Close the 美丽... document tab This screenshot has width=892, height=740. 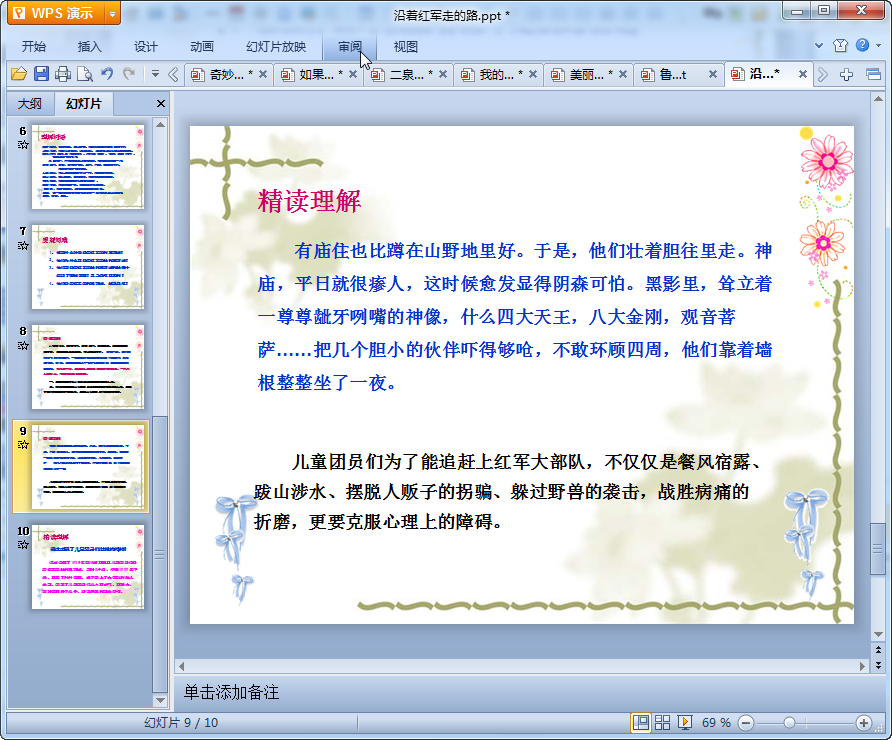click(x=623, y=74)
